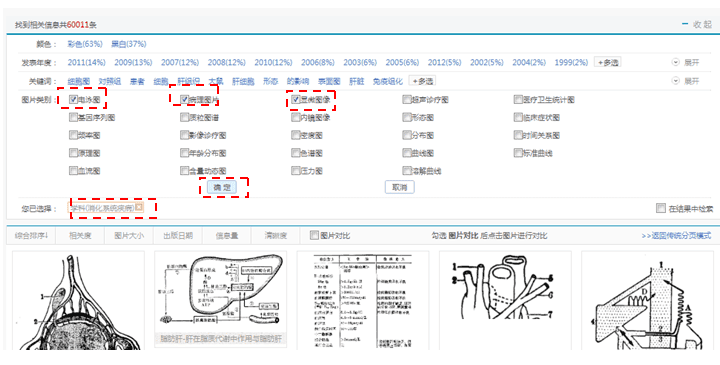This screenshot has height=365, width=720.
Task: Sort results by 综合排序
Action: click(32, 236)
